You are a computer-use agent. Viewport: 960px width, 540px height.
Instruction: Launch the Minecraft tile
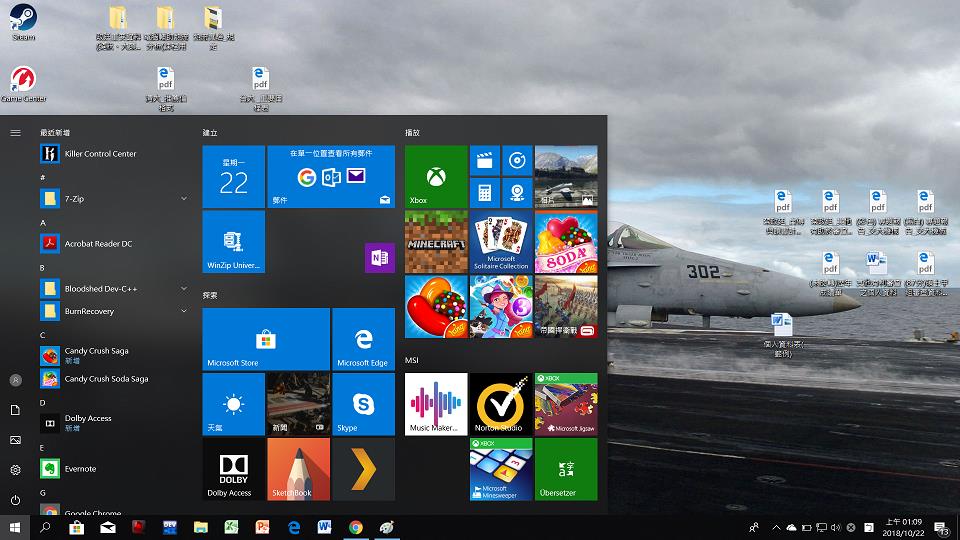pos(436,241)
